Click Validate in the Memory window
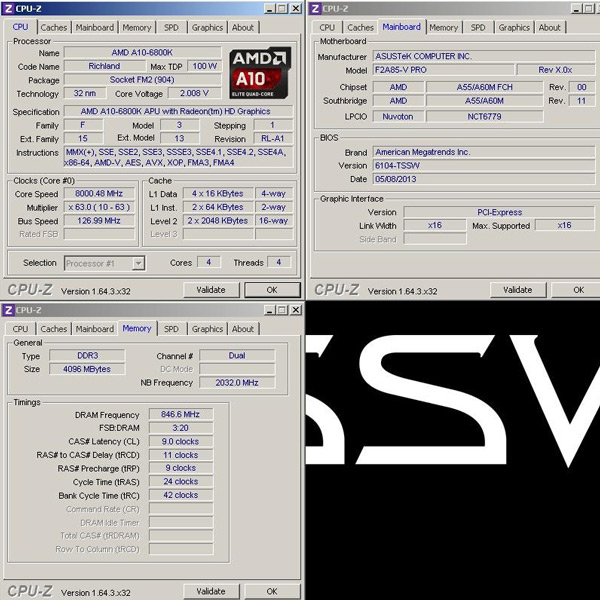 tap(211, 592)
